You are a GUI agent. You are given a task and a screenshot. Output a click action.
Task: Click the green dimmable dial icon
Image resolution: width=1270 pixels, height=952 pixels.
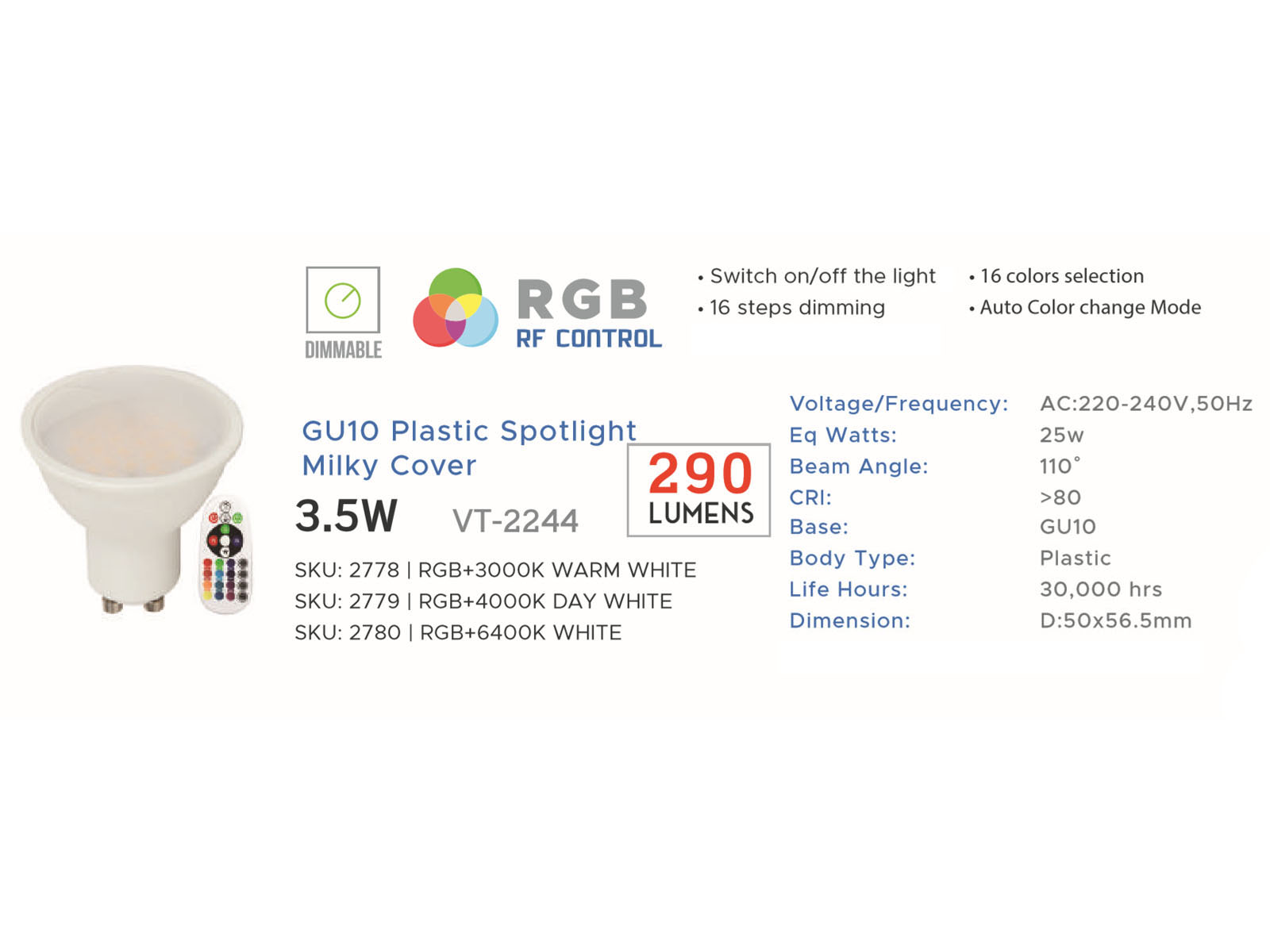343,300
